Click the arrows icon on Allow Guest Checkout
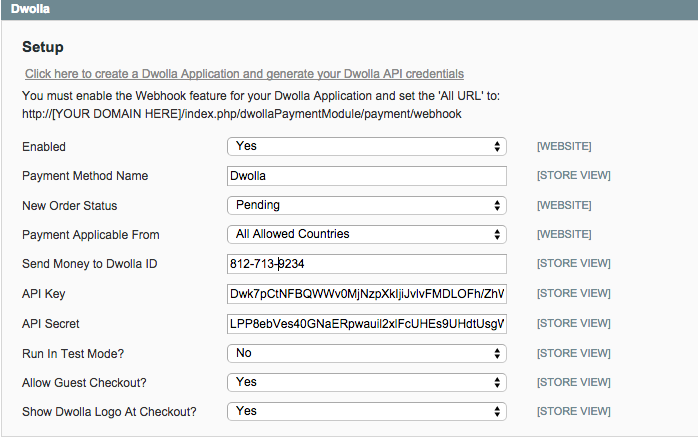 click(497, 382)
